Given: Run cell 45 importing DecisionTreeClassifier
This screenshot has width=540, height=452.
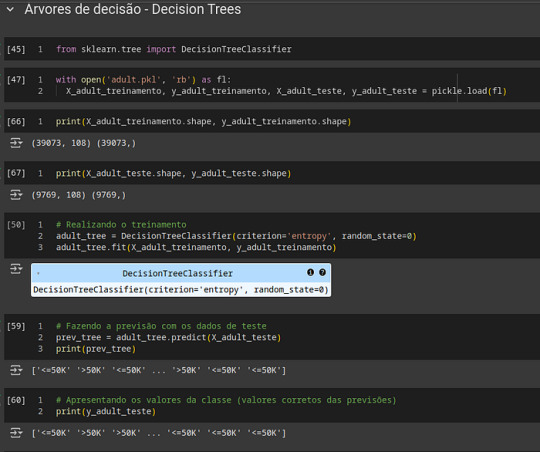Looking at the screenshot, I should (16, 49).
